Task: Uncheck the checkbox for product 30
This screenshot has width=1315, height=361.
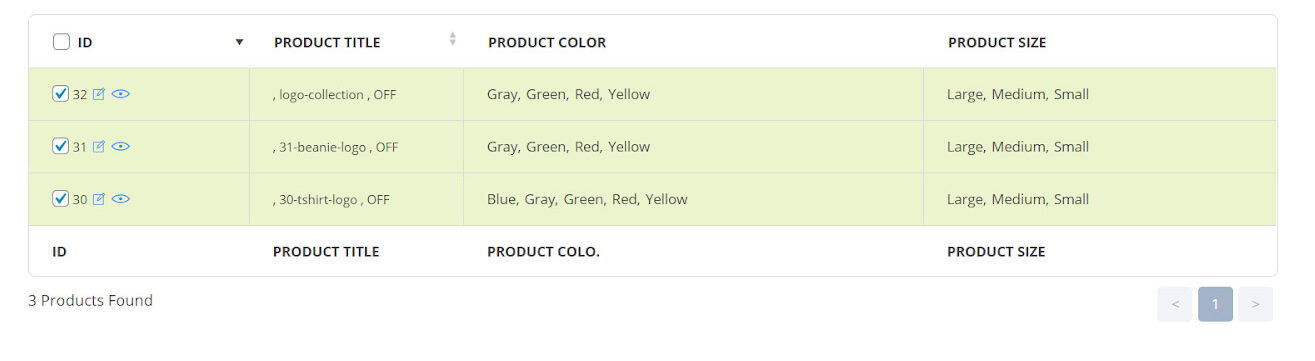Action: click(x=61, y=199)
